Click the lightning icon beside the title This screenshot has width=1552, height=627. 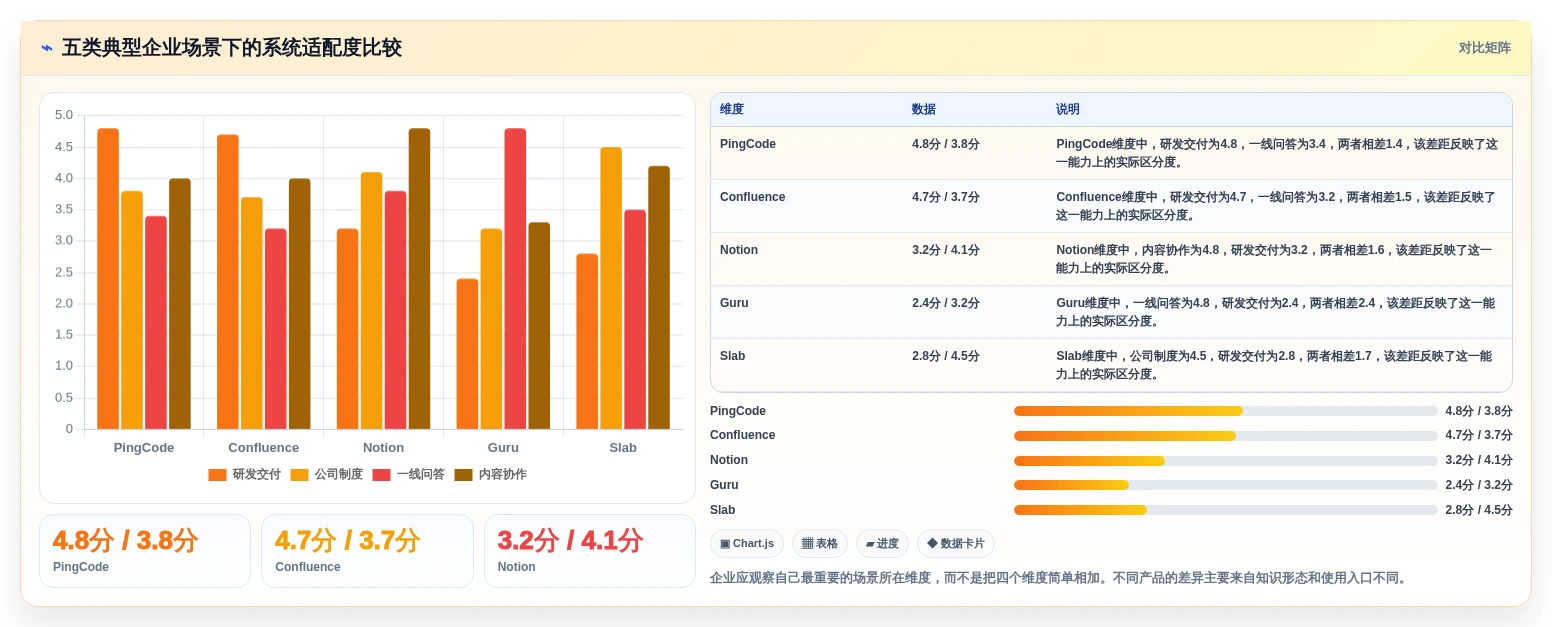[47, 48]
